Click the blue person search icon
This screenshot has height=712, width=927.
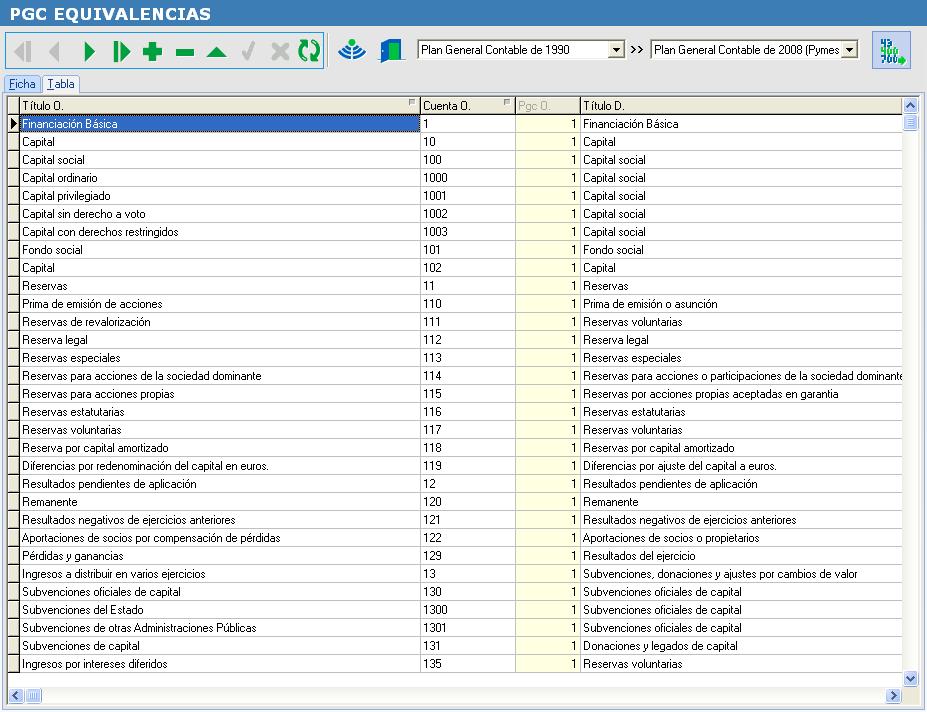[x=351, y=50]
